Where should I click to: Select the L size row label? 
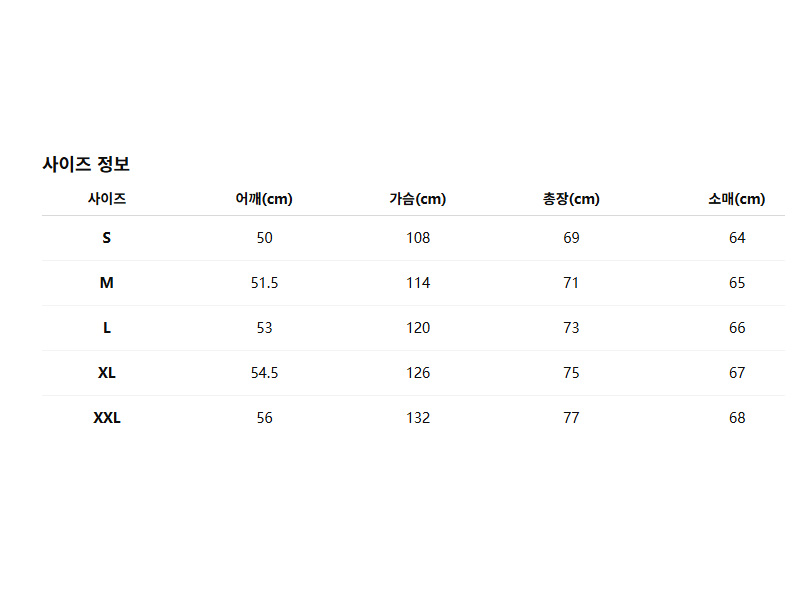[x=107, y=328]
